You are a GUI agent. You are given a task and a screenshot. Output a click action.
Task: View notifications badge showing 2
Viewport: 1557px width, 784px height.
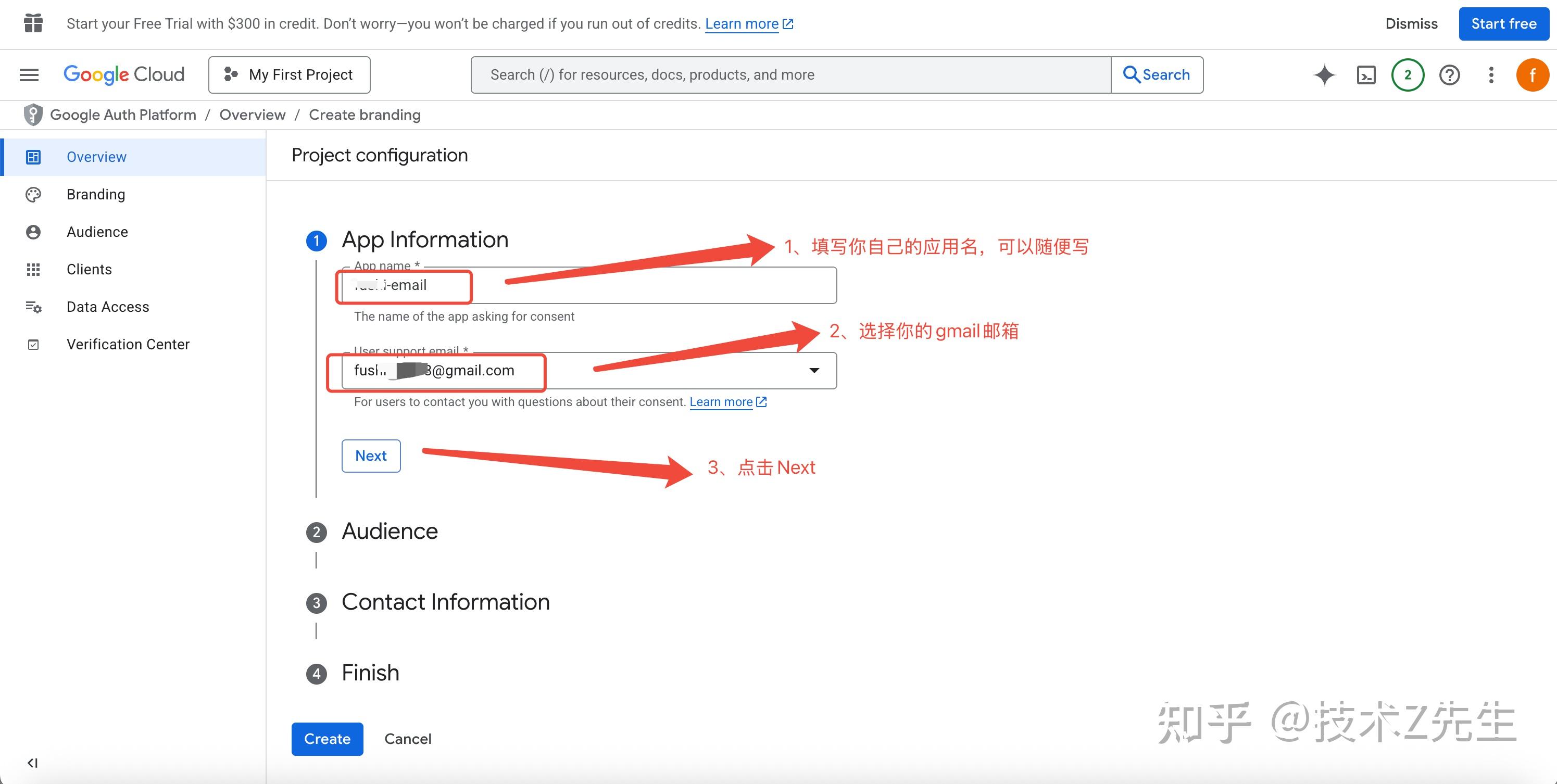(1407, 74)
